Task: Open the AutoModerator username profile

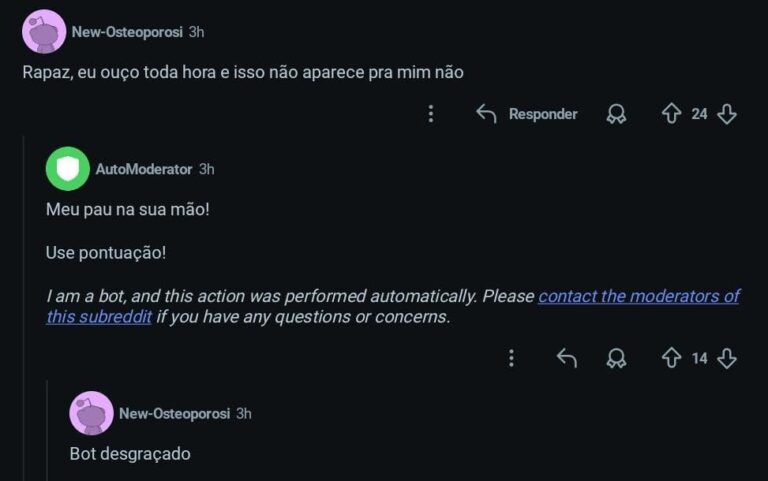Action: point(144,169)
